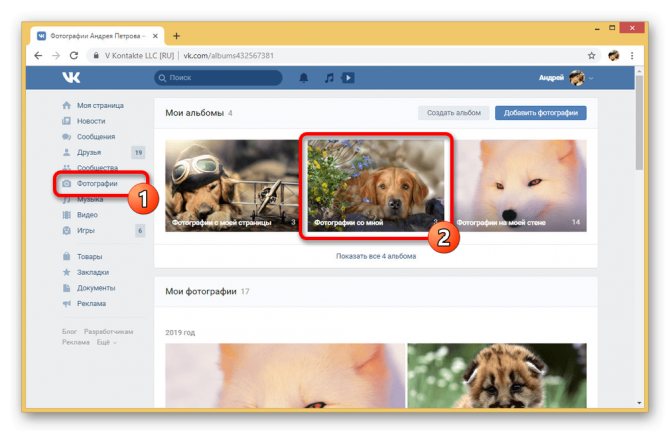Click the Добавить фотографии button
Screen dimensions: 670x434
pyautogui.click(x=541, y=113)
